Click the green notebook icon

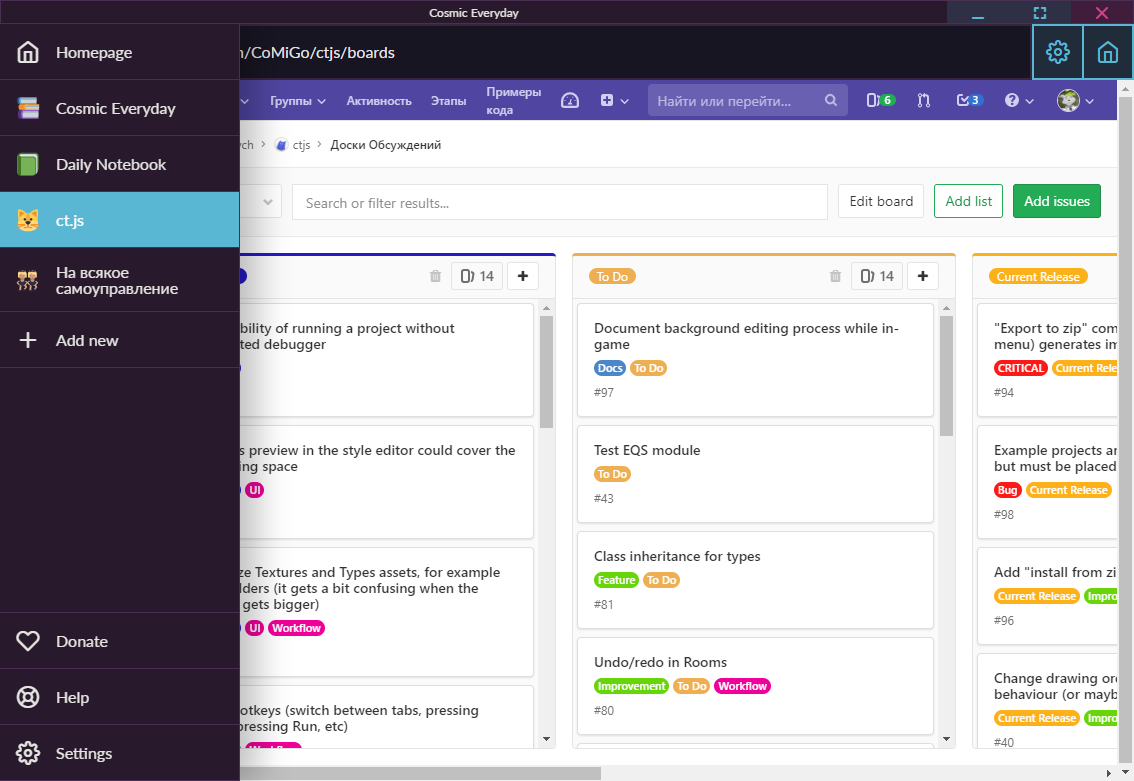click(x=27, y=164)
